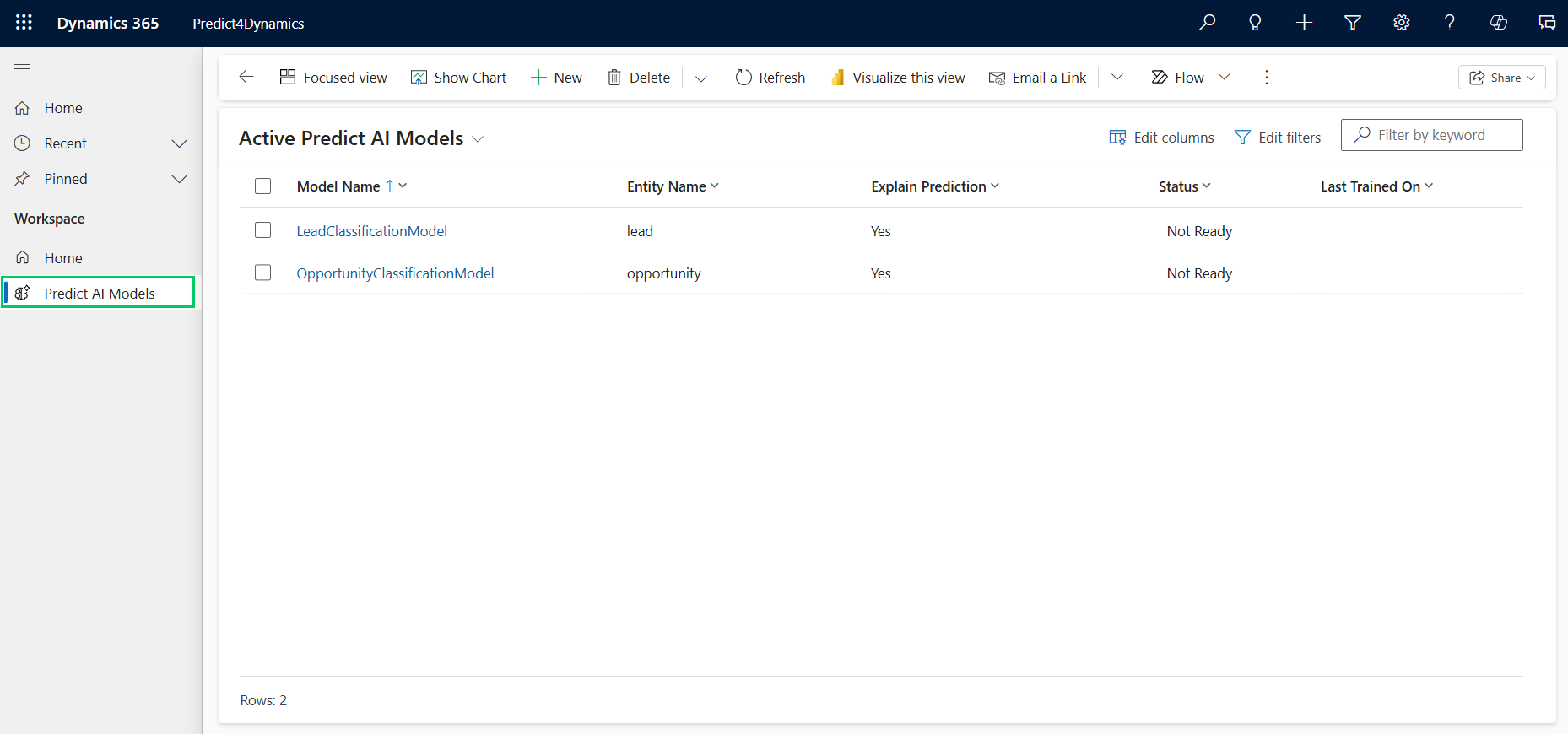Click the back arrow in command bar
Image resolution: width=1568 pixels, height=734 pixels.
pyautogui.click(x=246, y=78)
